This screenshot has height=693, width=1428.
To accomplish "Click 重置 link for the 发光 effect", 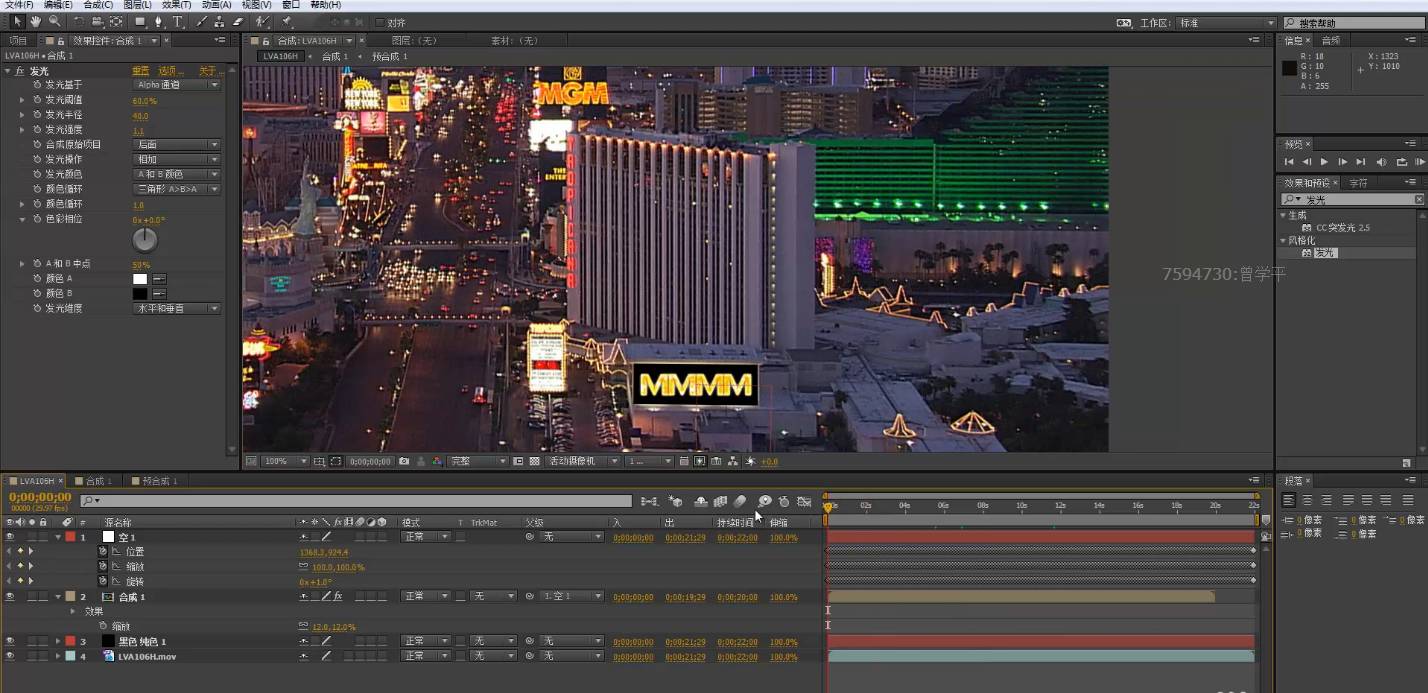I will coord(141,71).
